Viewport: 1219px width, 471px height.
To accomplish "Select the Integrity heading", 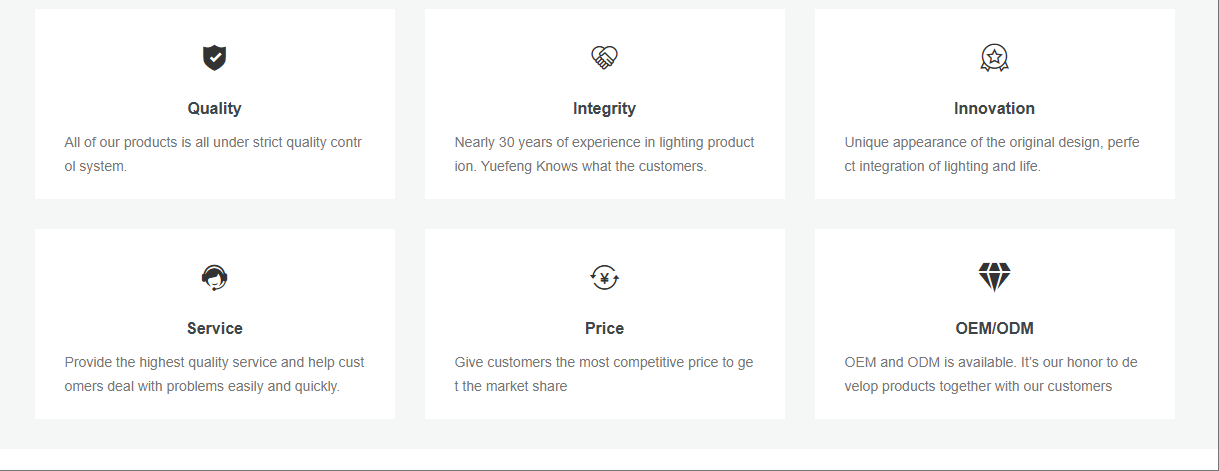I will pos(604,108).
